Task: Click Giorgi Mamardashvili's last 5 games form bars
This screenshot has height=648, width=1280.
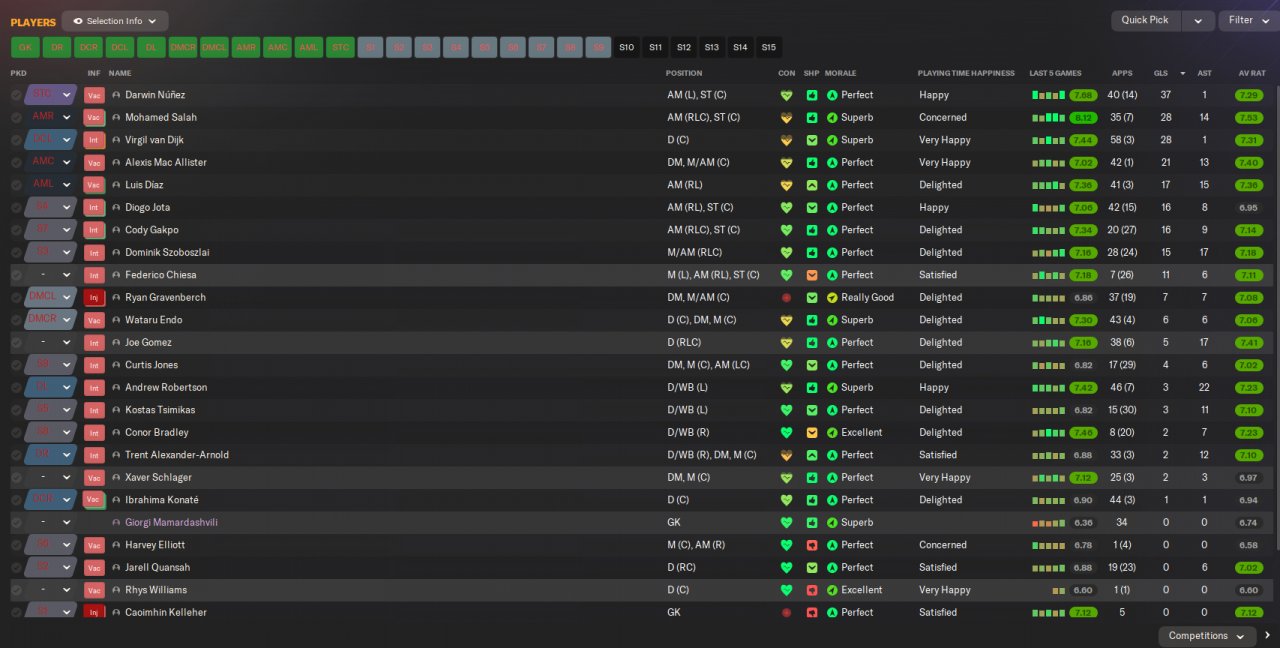Action: pyautogui.click(x=1047, y=522)
